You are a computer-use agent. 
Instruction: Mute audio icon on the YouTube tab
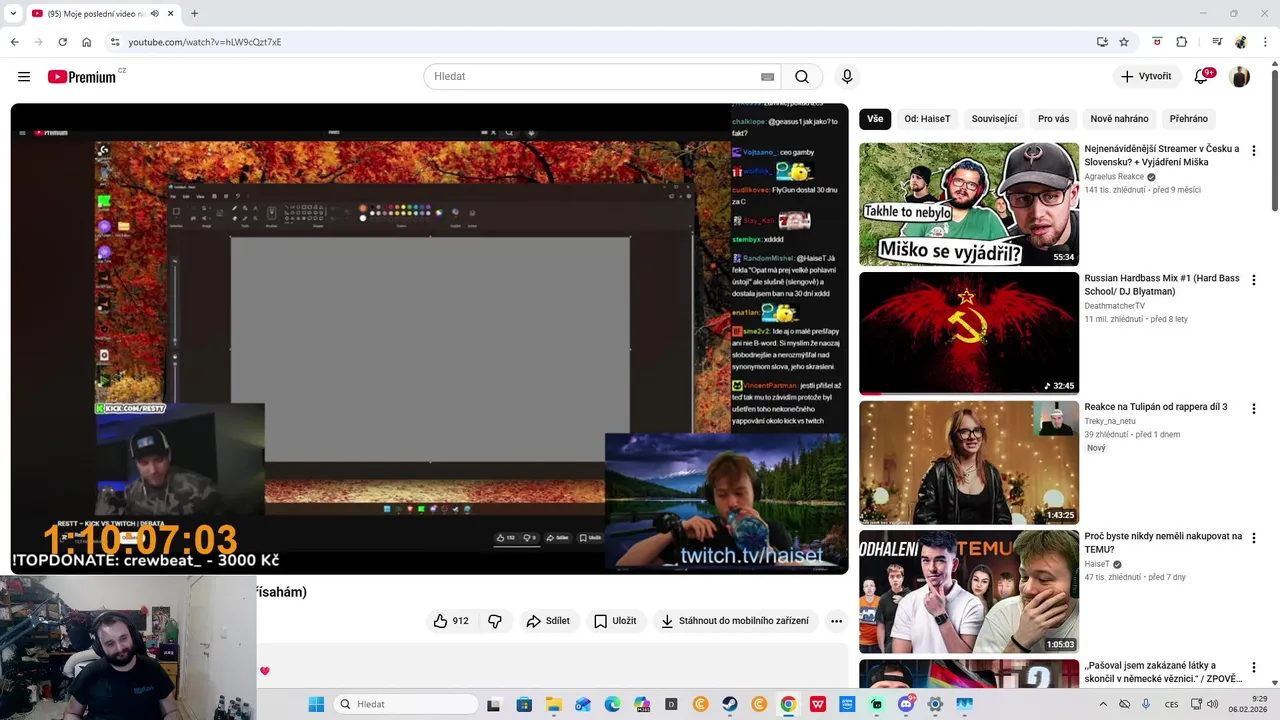click(x=154, y=14)
